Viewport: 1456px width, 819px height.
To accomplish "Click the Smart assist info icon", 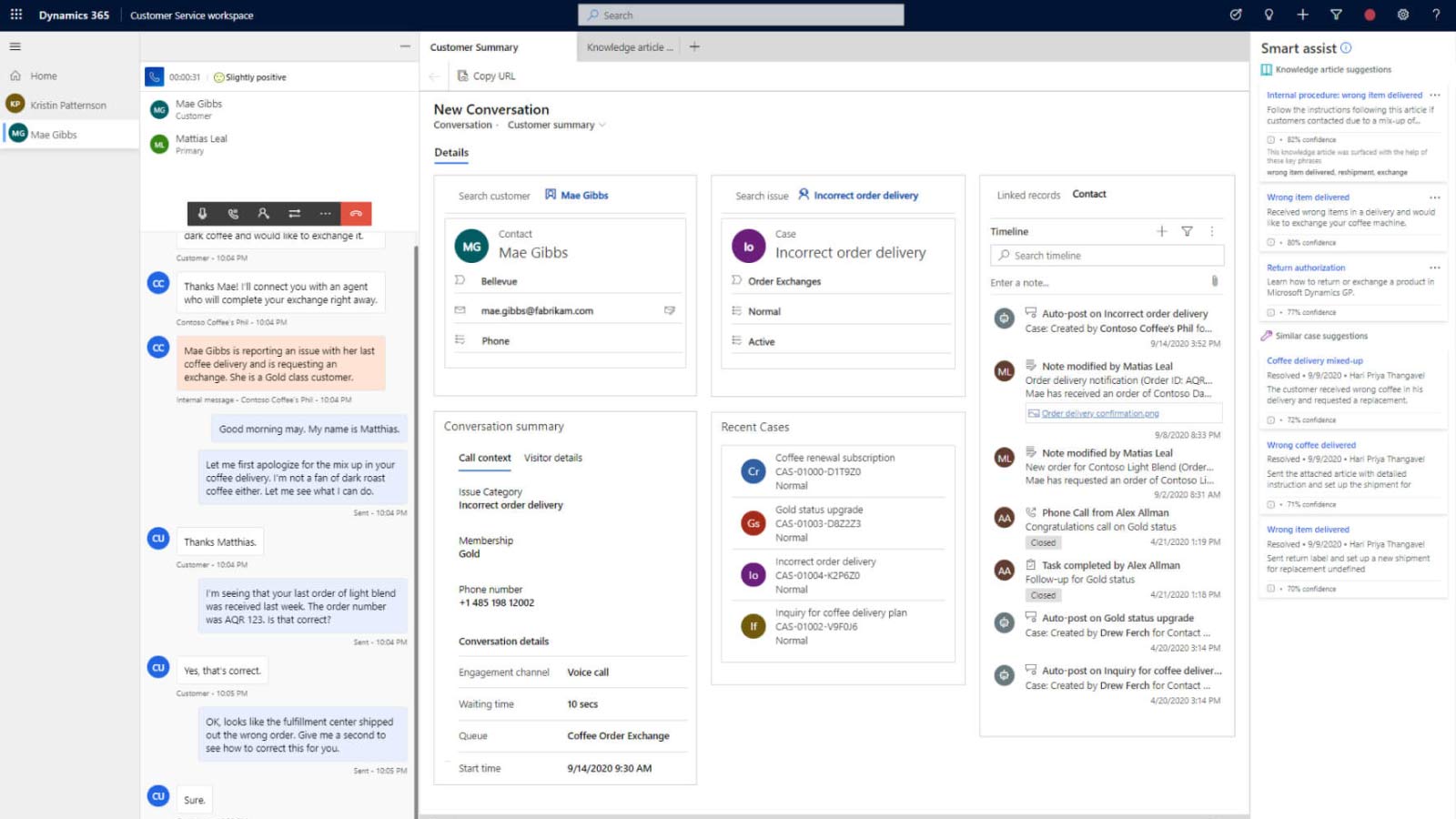I will tap(1346, 48).
